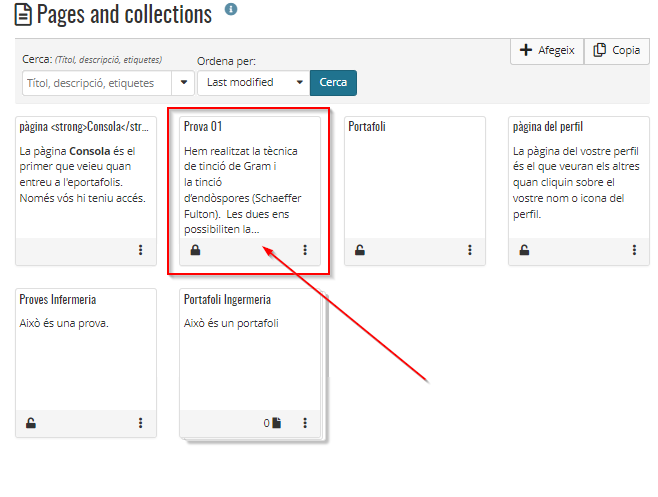Open three-dot menu on Consola page card
The image size is (658, 497).
coord(140,250)
